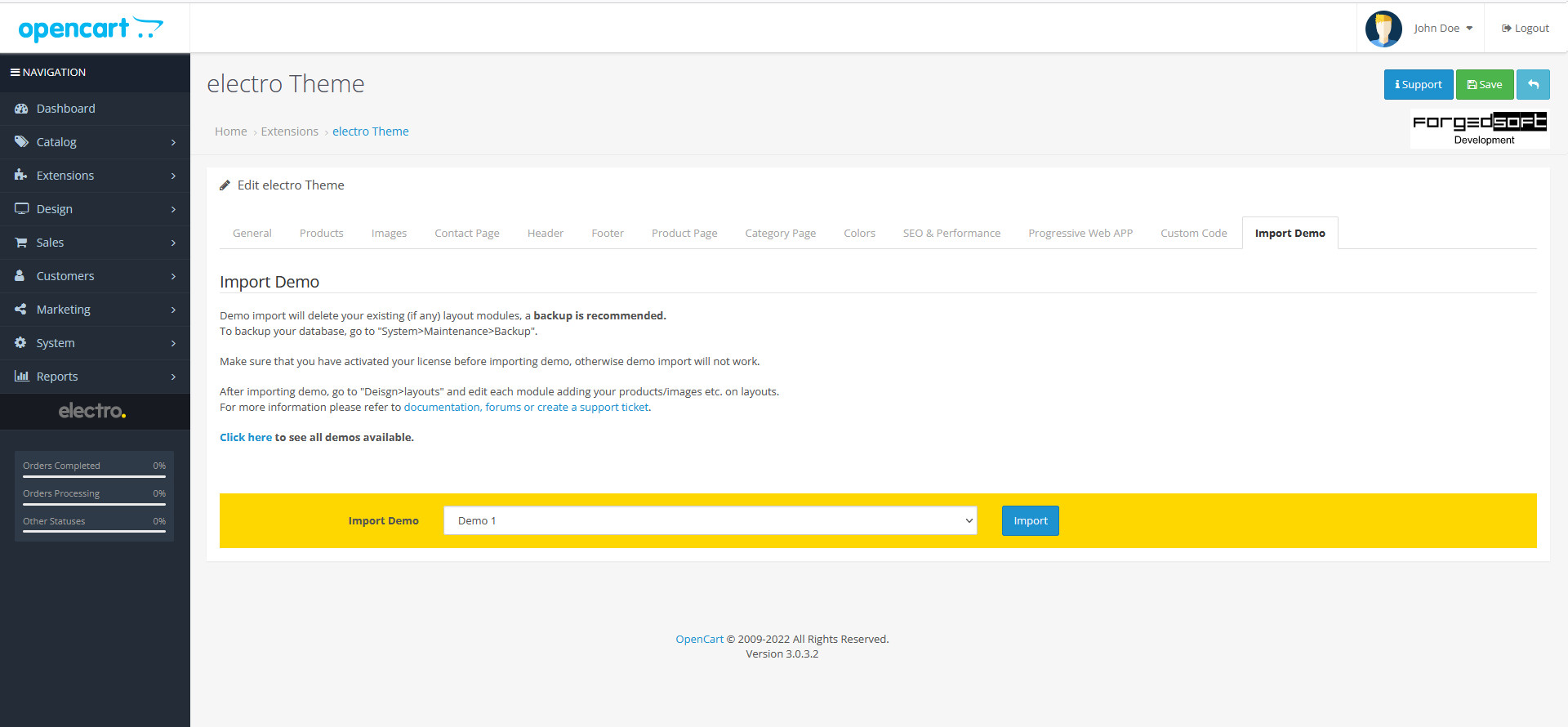Expand the Extensions menu chevron
This screenshot has height=727, width=1568.
[x=173, y=176]
